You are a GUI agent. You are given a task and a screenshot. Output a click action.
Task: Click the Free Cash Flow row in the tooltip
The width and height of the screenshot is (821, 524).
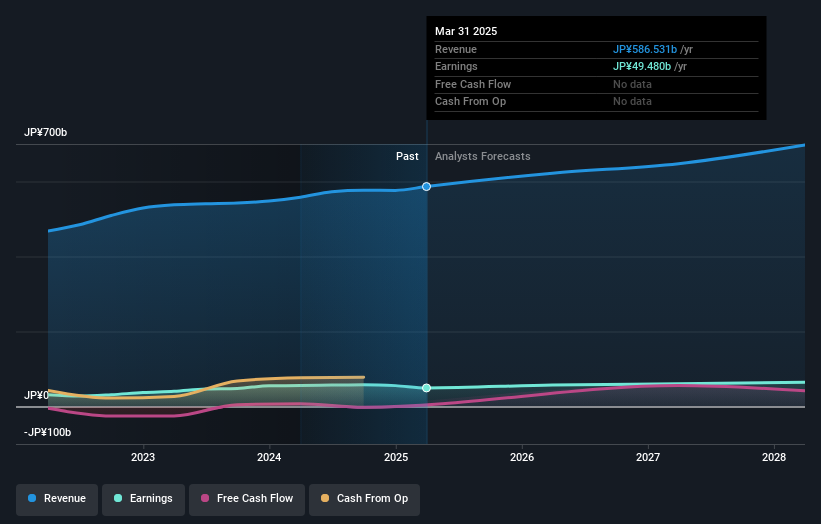(596, 84)
